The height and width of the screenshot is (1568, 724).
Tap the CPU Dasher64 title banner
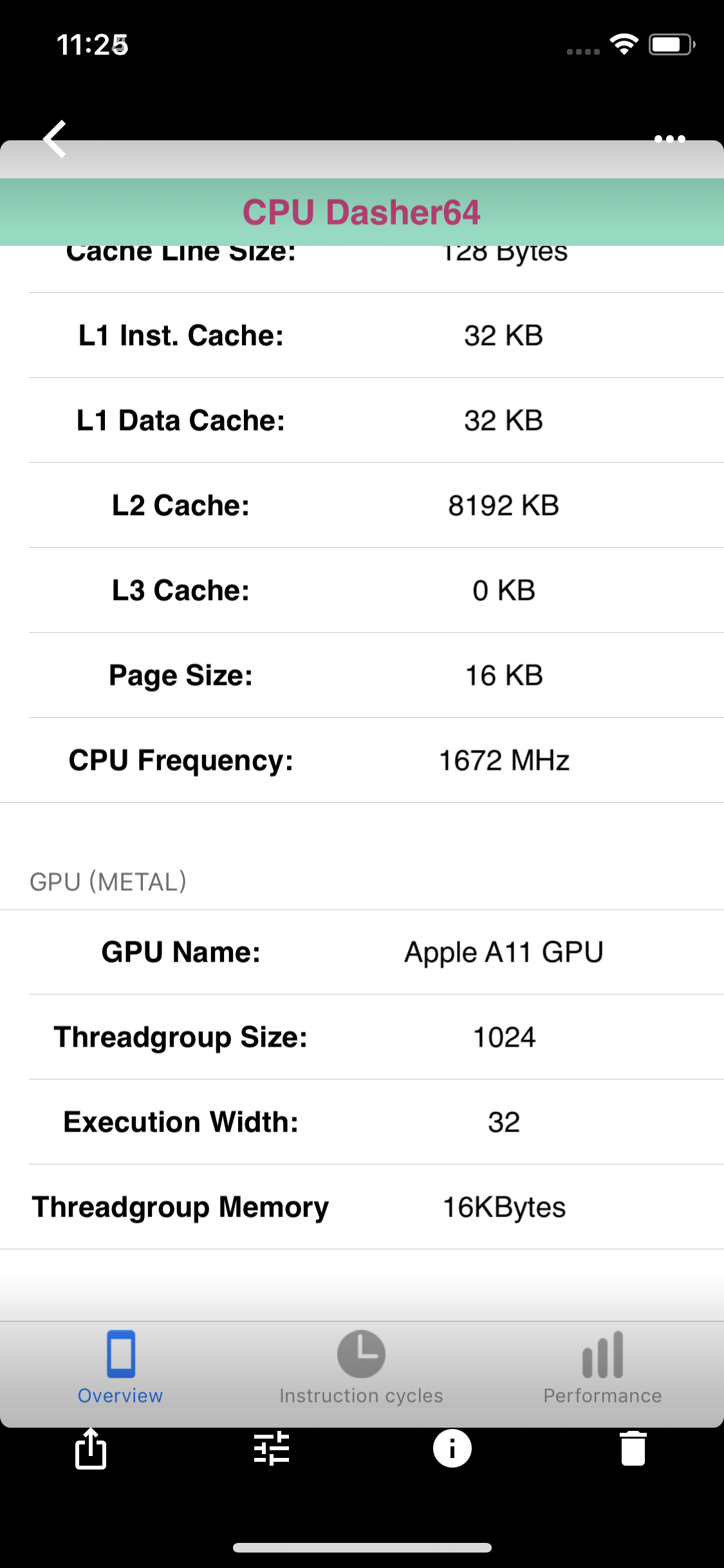pos(362,212)
